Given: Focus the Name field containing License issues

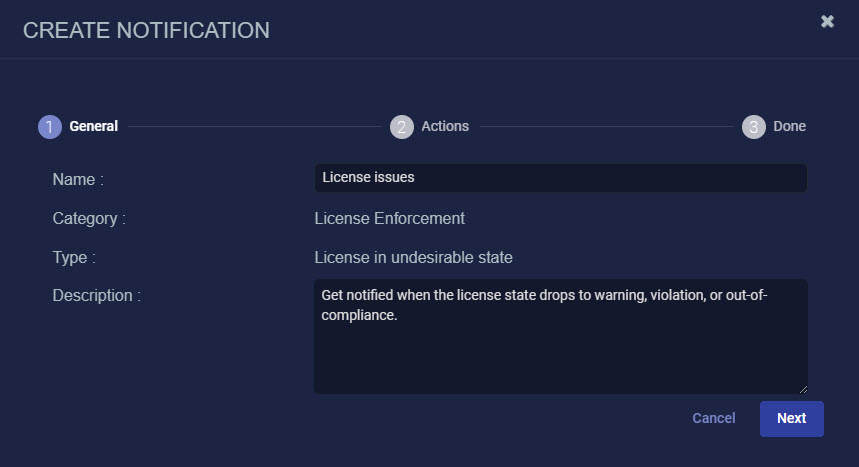Looking at the screenshot, I should (x=560, y=178).
